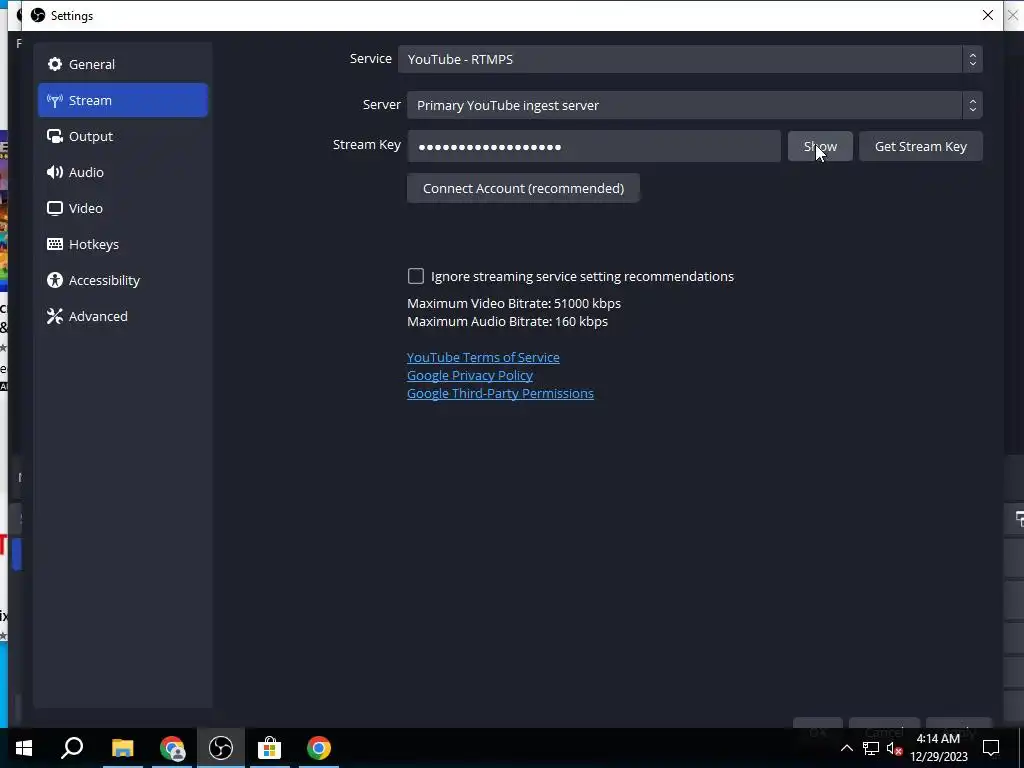Screen dimensions: 1024x768
Task: Select the Stream settings tab
Action: click(x=123, y=100)
